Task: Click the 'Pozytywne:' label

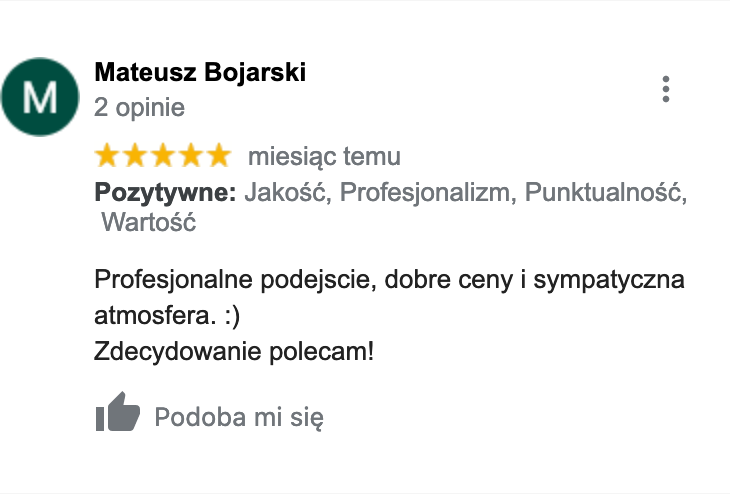Action: (x=165, y=192)
